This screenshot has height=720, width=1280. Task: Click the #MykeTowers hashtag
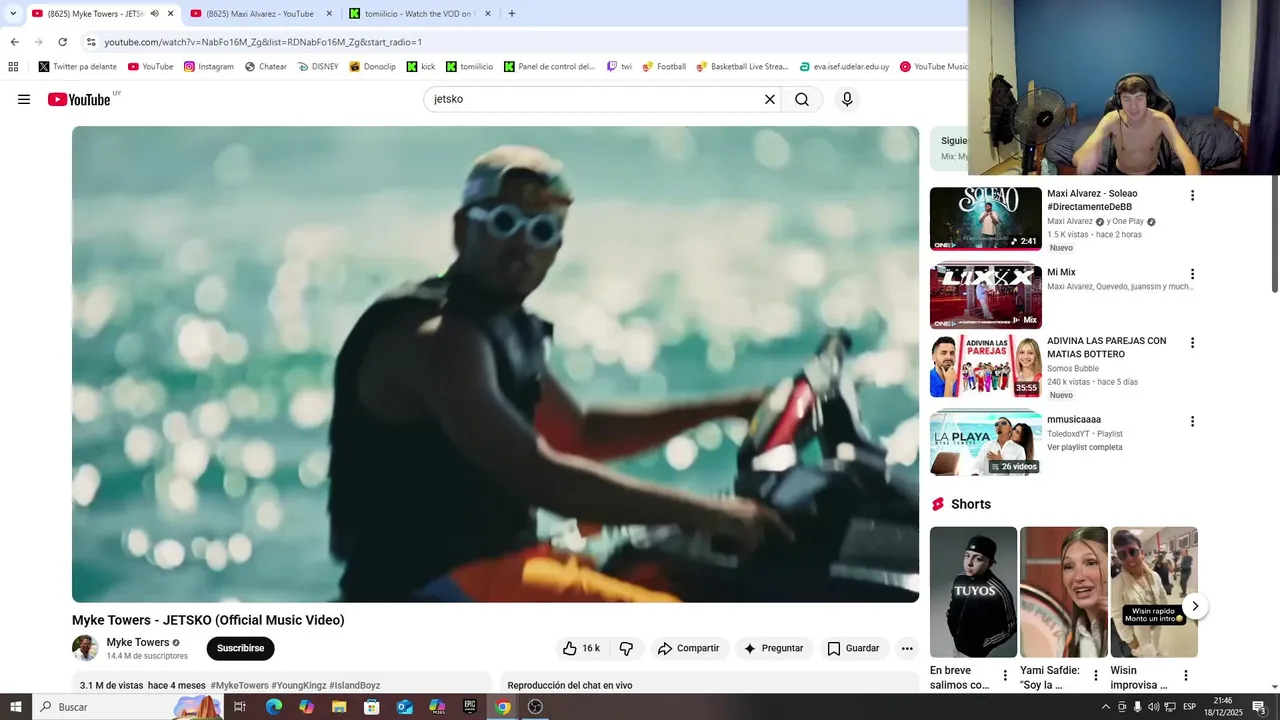click(239, 685)
